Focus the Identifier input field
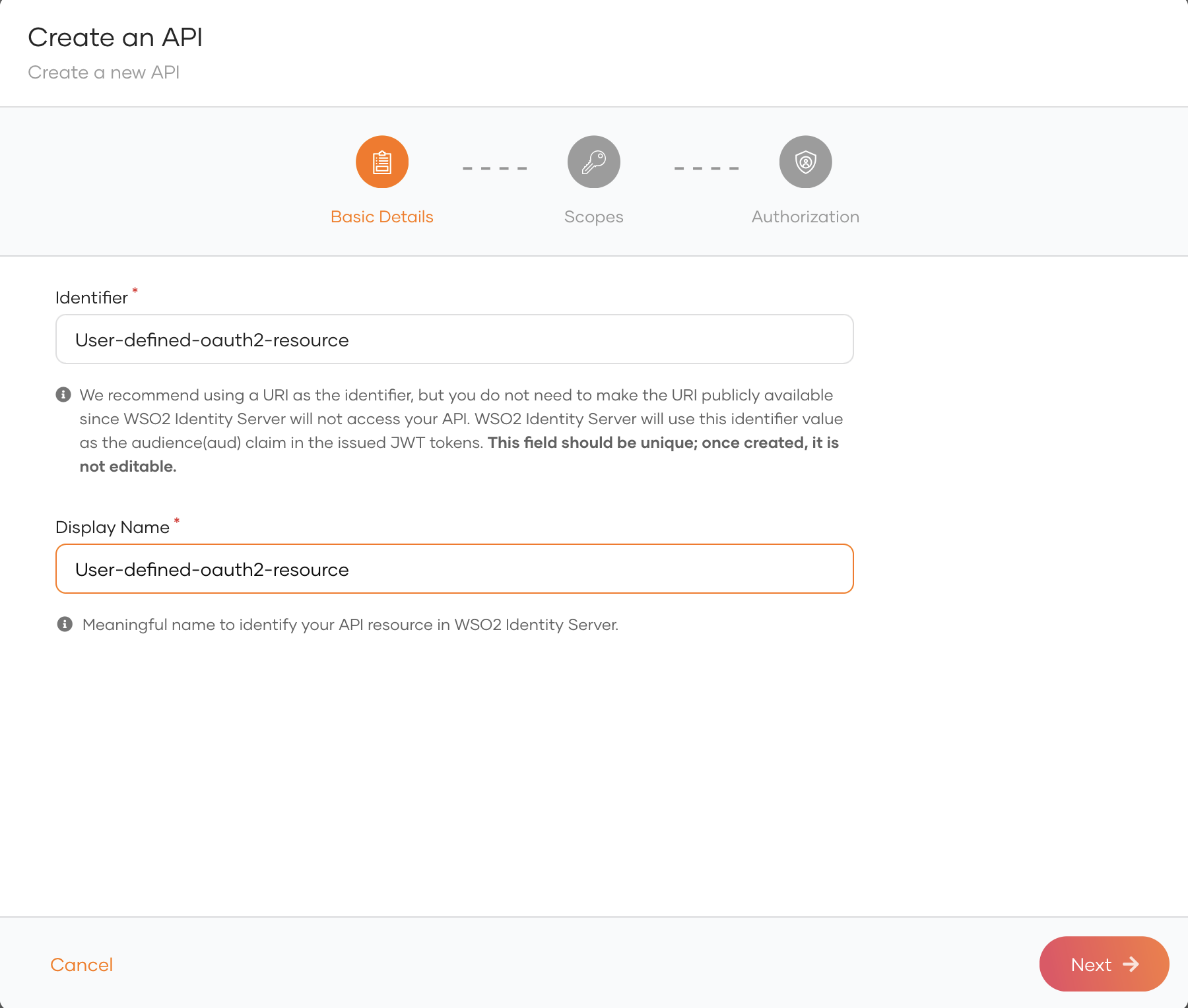Screen dimensions: 1188x1008 455,339
